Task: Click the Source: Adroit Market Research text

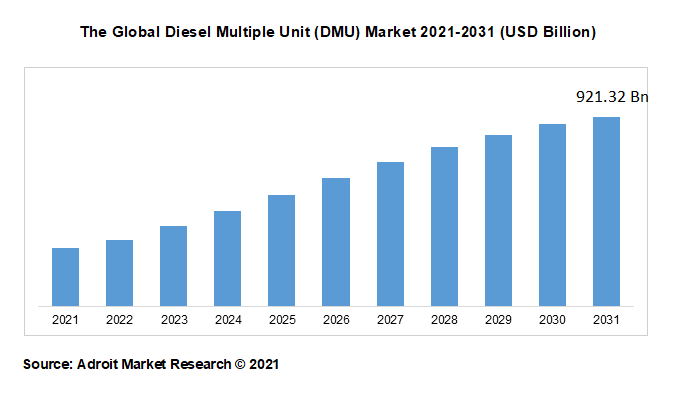Action: point(151,364)
